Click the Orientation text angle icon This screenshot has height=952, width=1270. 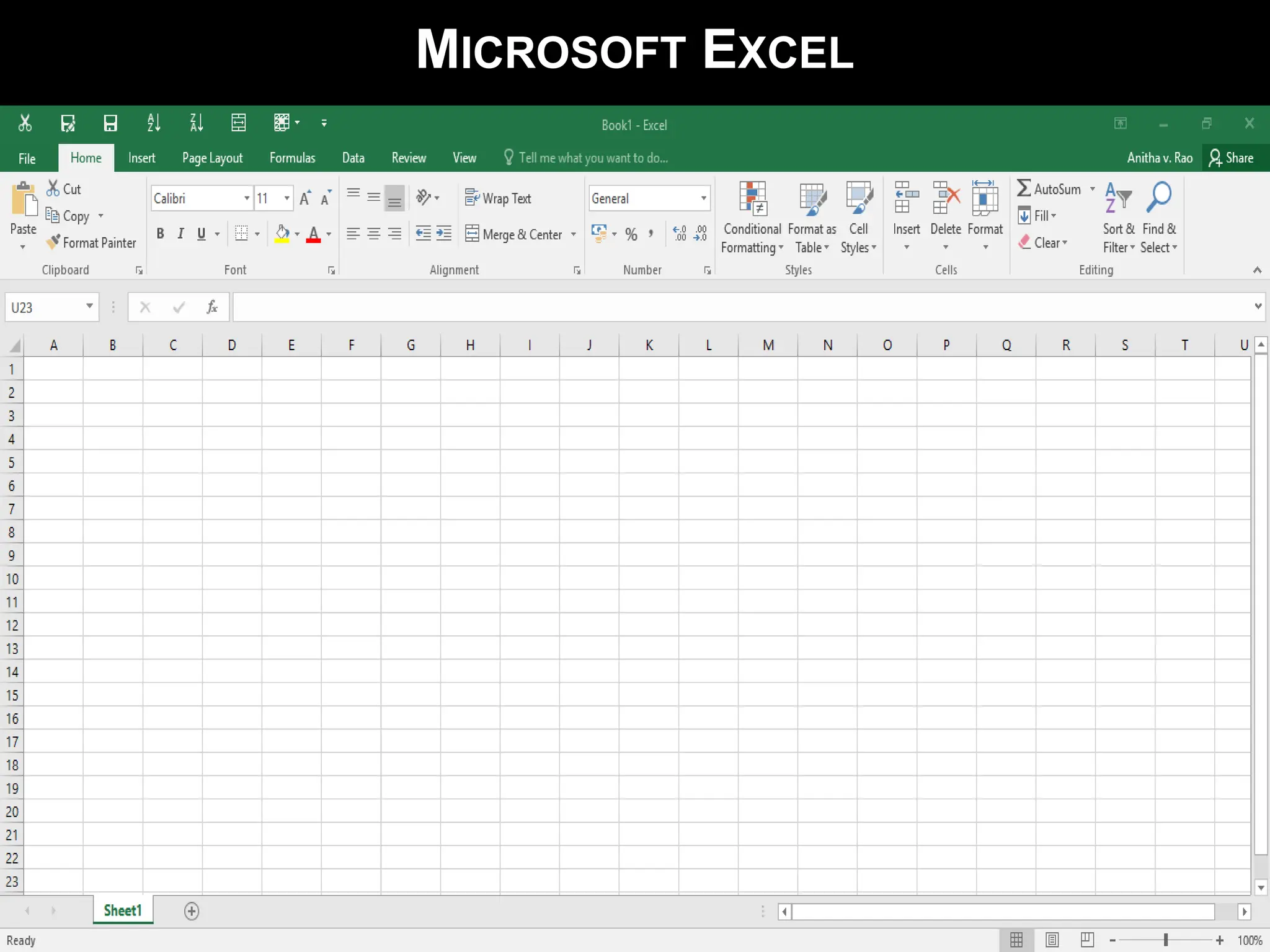424,198
